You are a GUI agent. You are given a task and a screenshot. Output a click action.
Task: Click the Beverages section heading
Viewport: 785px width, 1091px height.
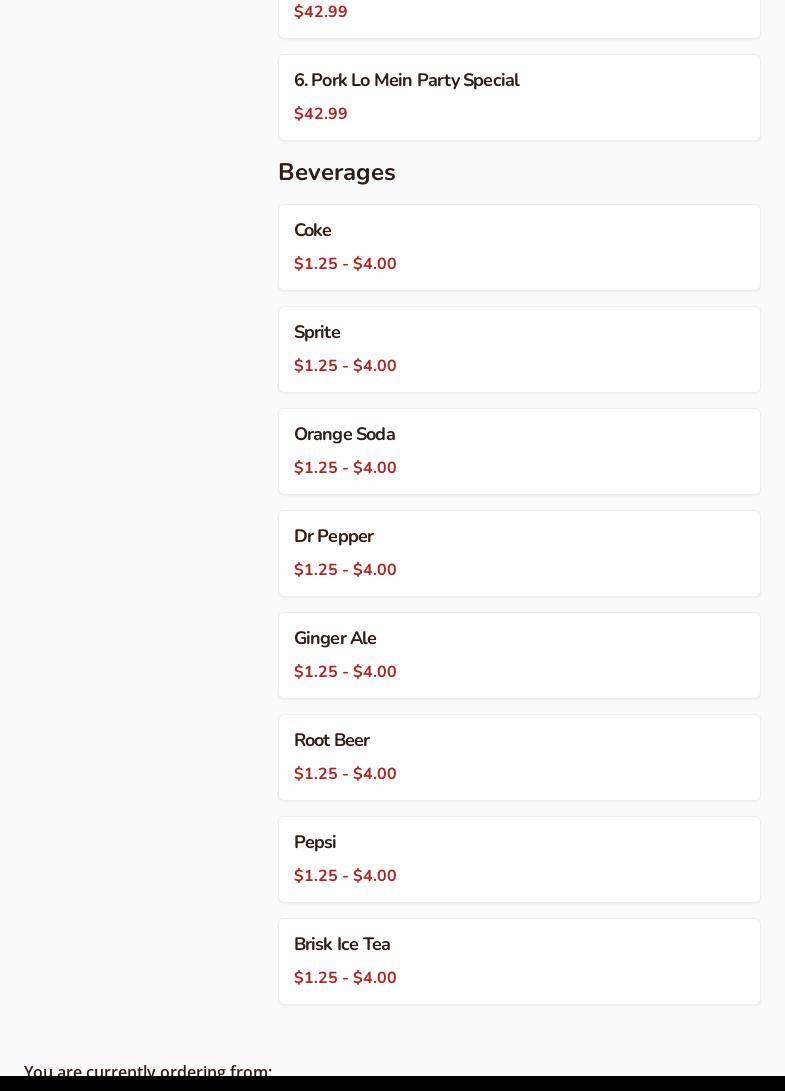pyautogui.click(x=337, y=172)
